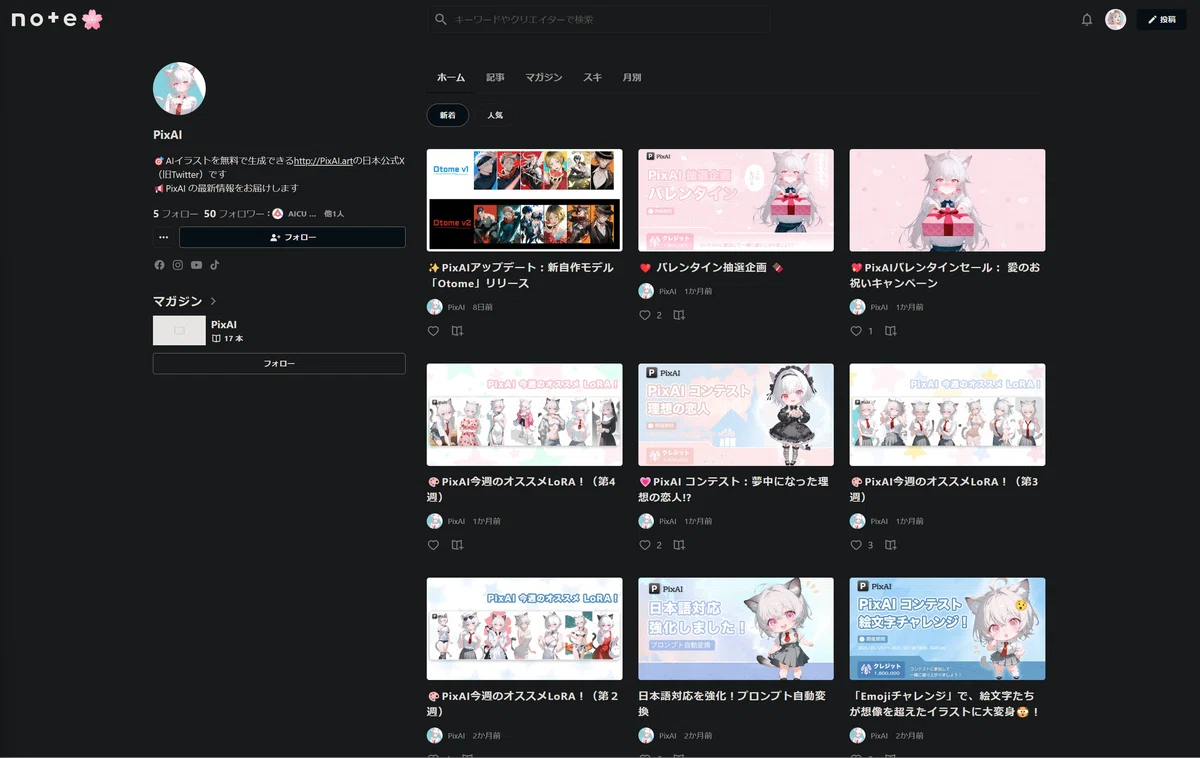The height and width of the screenshot is (758, 1200).
Task: Open the 絵文字チャレンジ contest thumbnail
Action: tap(947, 629)
